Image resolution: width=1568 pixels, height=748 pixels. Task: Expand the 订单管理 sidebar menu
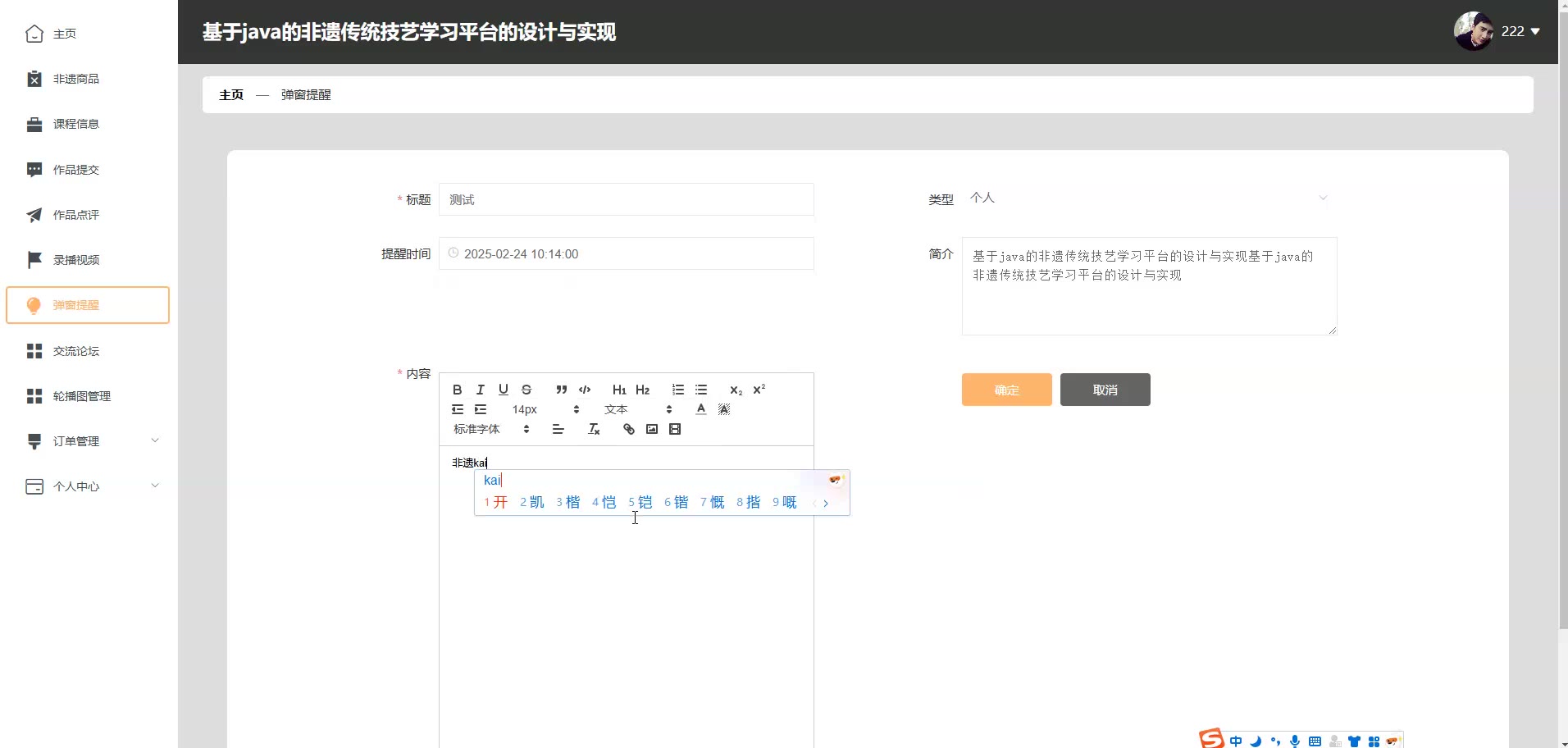89,441
